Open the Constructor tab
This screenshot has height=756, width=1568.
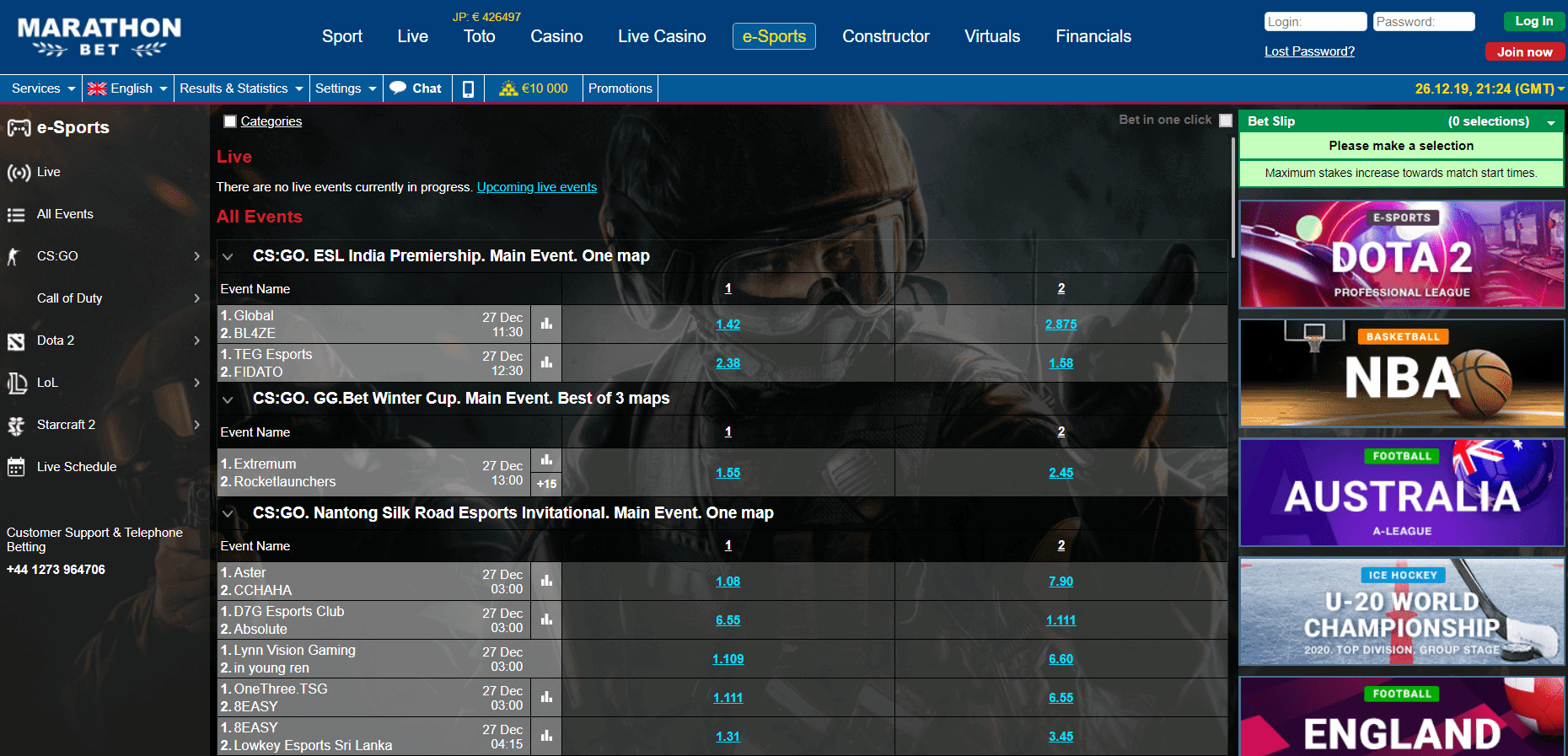[886, 36]
